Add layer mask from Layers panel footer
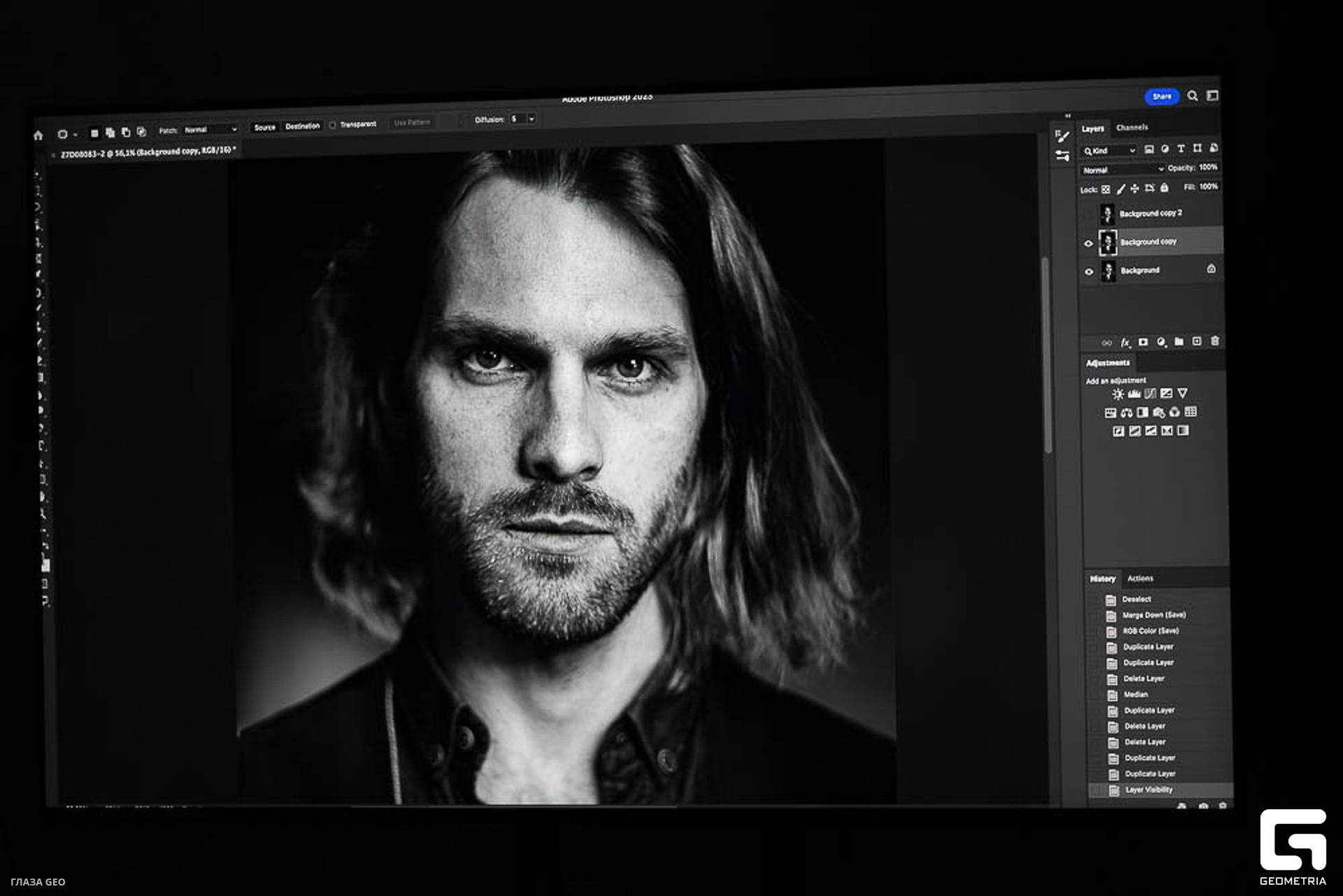 [1143, 342]
